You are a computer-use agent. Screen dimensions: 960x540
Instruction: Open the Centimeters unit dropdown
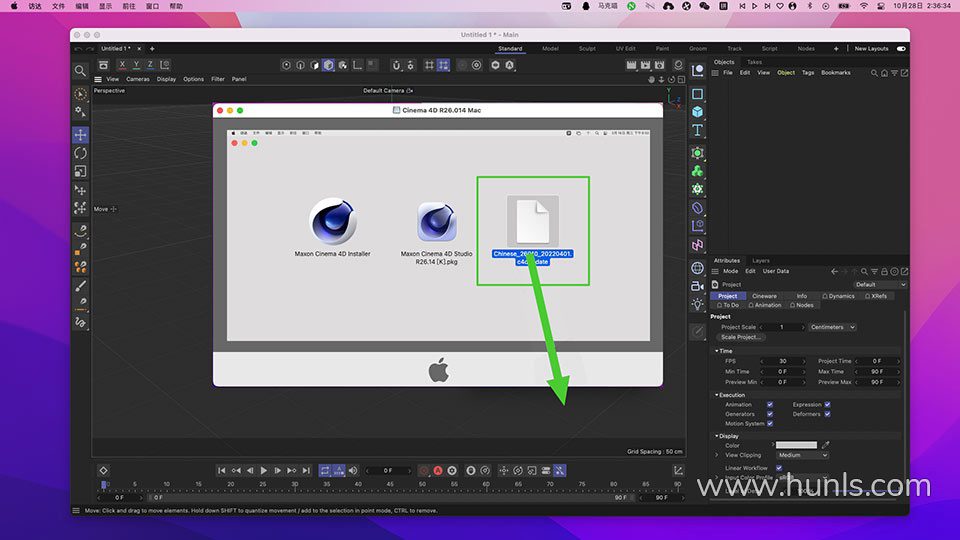(x=832, y=327)
